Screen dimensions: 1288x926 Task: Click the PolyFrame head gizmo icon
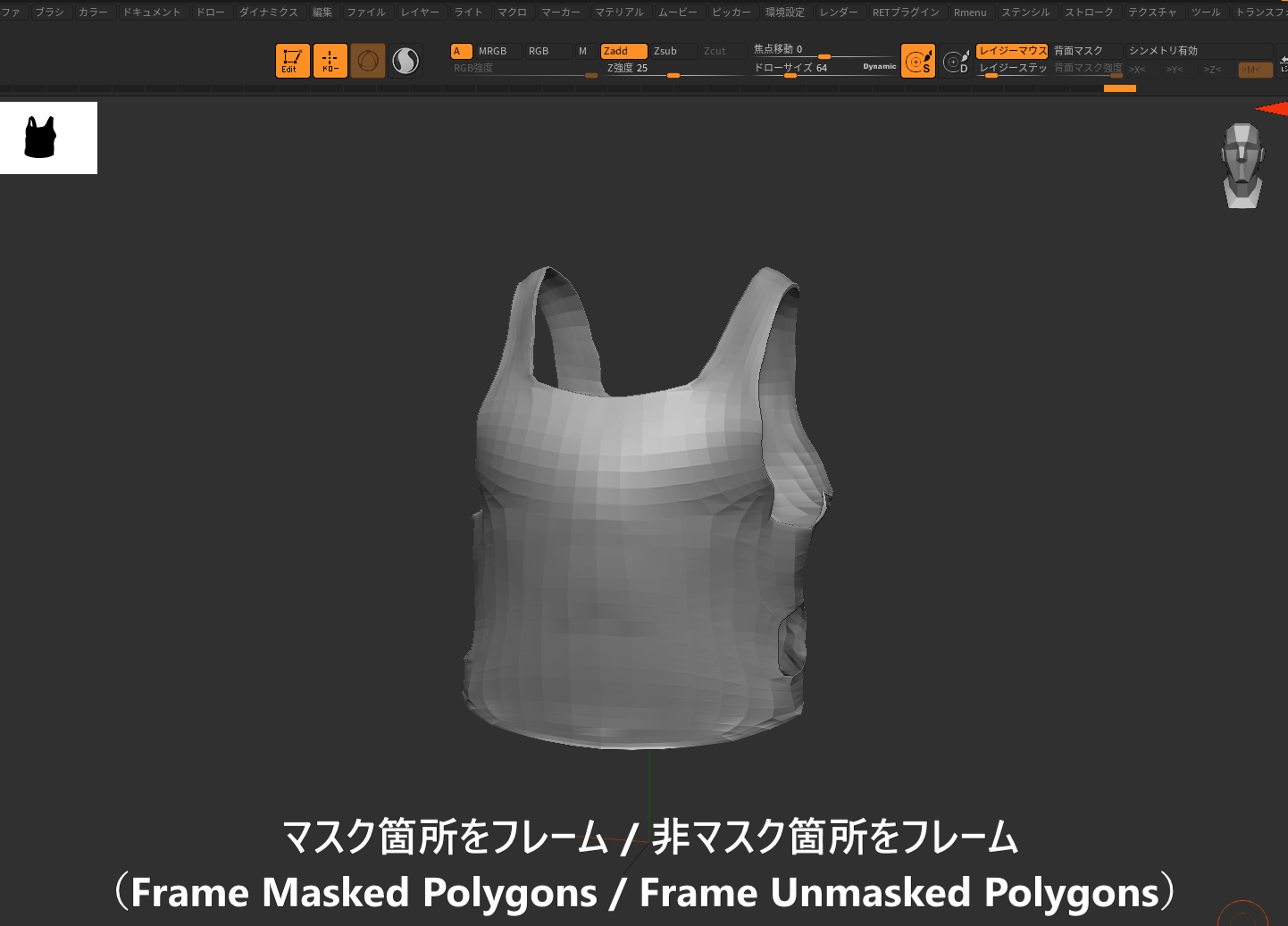coord(1242,163)
